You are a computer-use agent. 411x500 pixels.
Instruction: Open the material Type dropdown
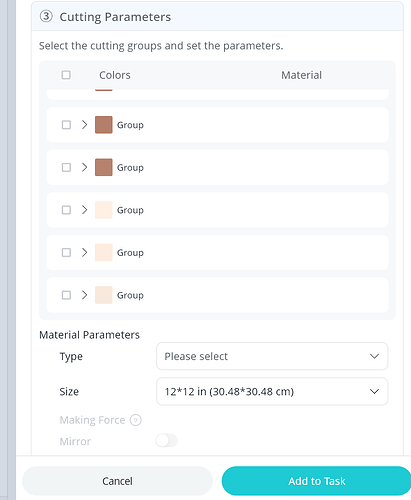272,356
